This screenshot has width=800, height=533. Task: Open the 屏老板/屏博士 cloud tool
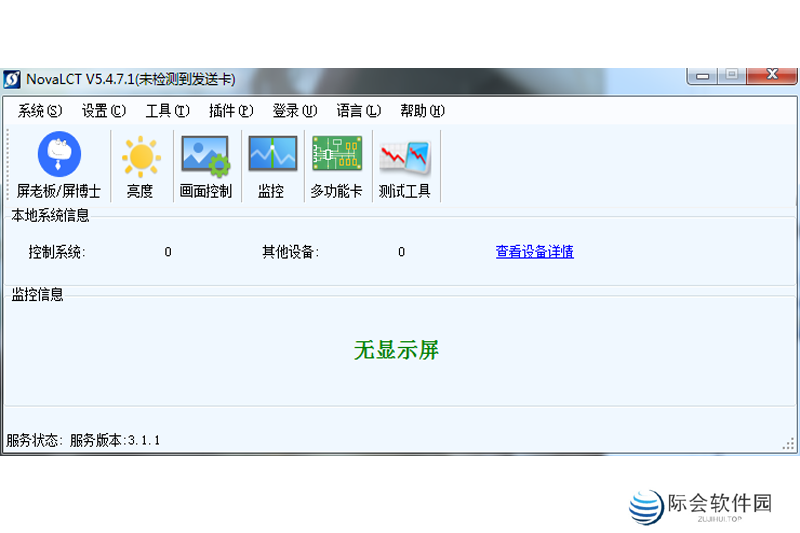pyautogui.click(x=59, y=165)
